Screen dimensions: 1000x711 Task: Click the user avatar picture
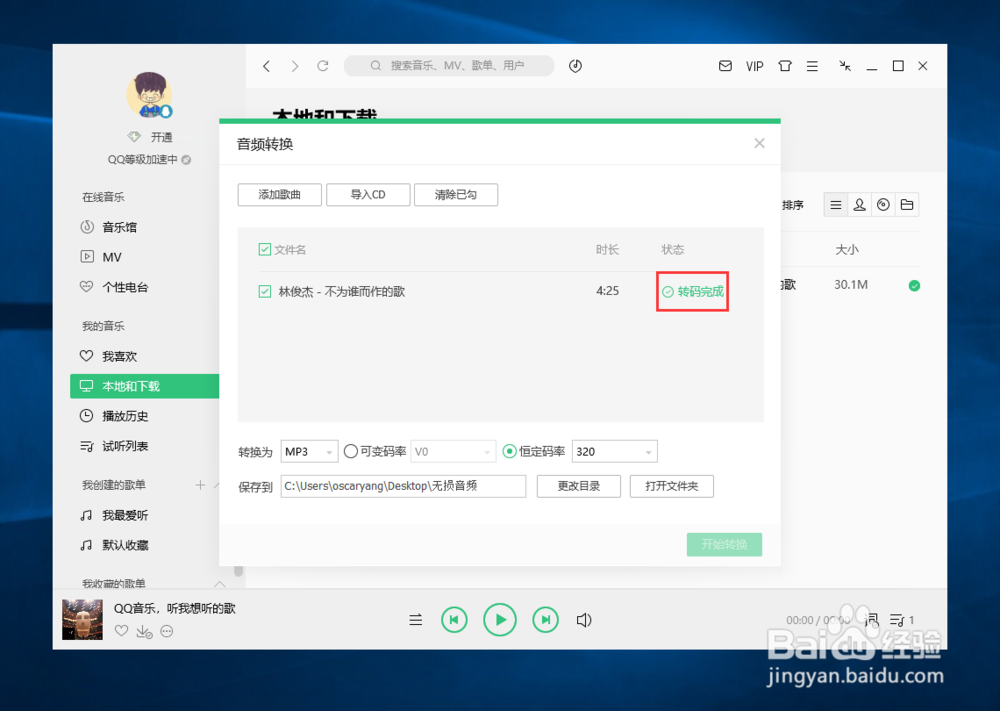[x=149, y=95]
